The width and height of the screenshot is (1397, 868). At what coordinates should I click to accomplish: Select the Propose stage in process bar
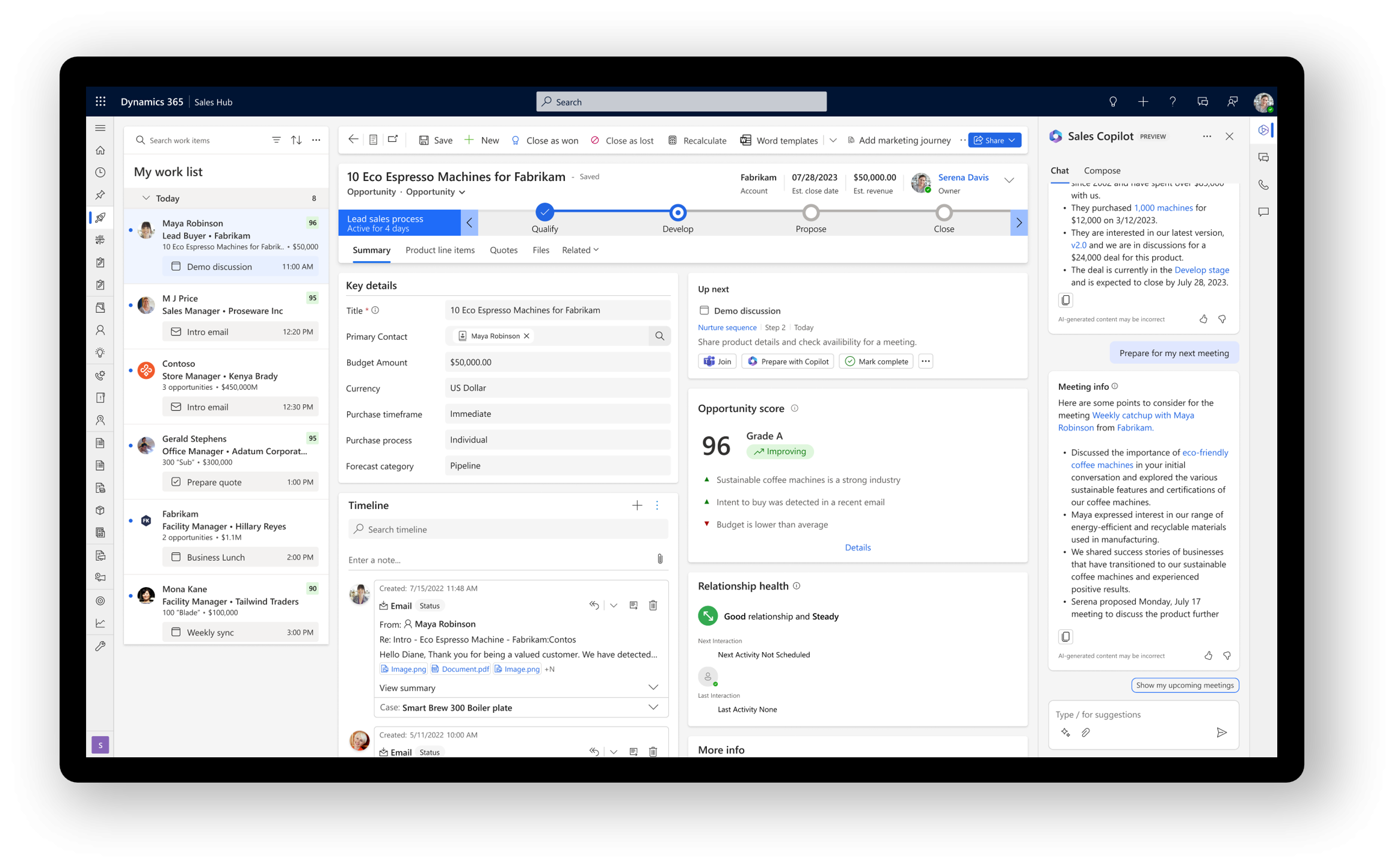810,213
